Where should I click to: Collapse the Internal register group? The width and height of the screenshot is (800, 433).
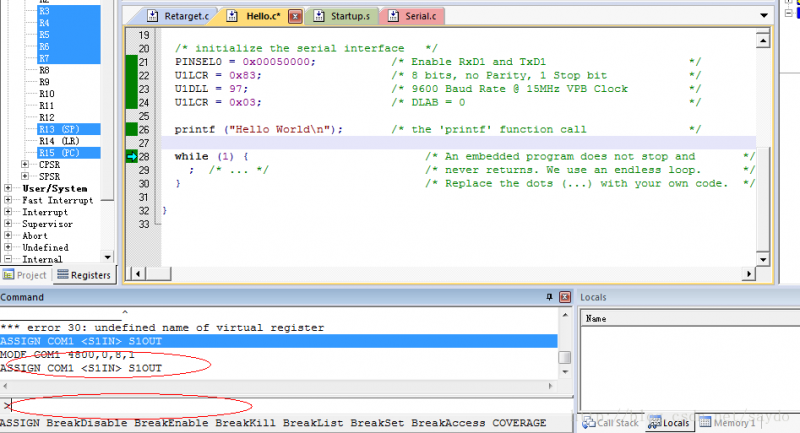[9, 259]
